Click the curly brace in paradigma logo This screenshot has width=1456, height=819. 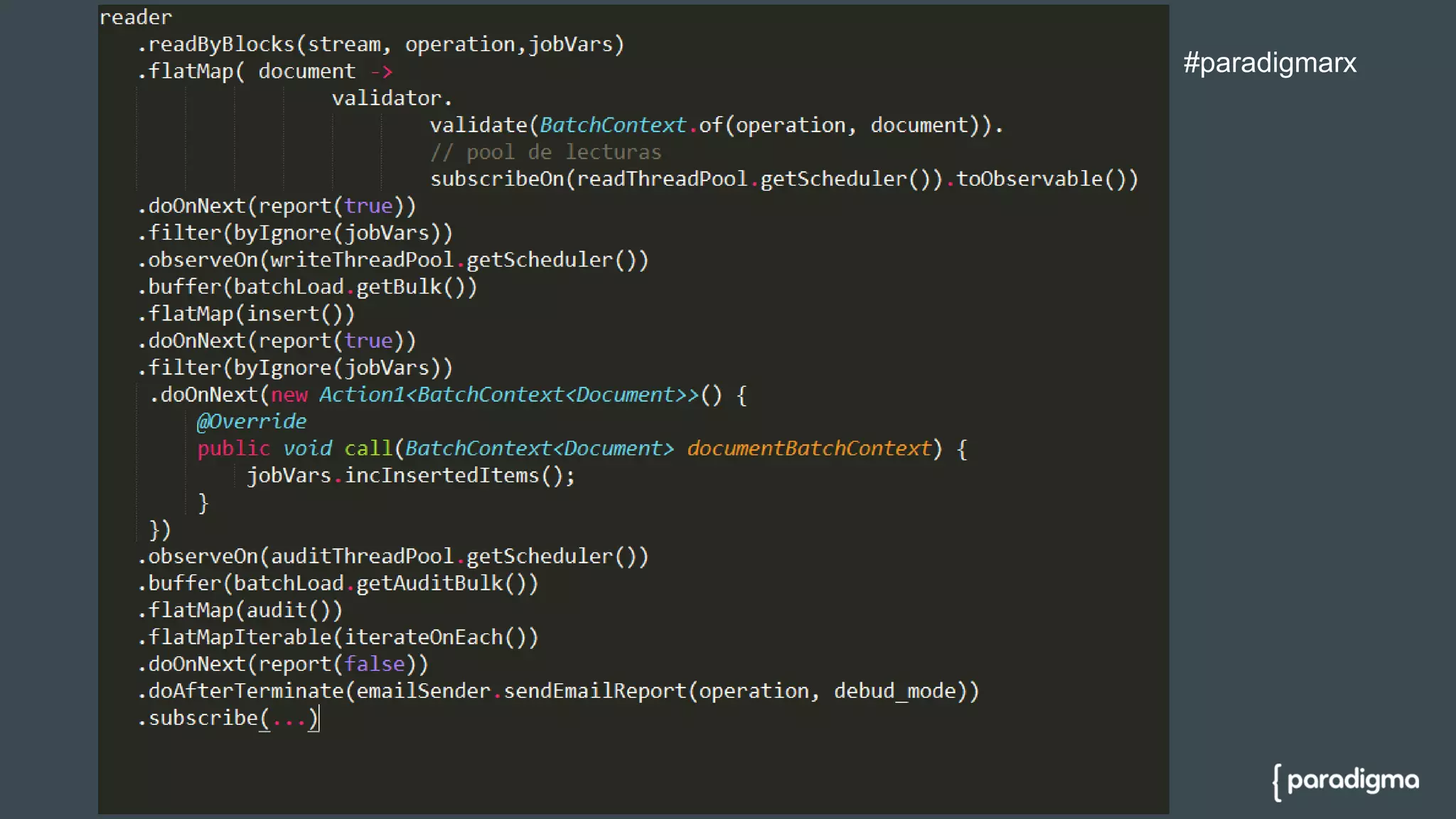[x=1278, y=782]
